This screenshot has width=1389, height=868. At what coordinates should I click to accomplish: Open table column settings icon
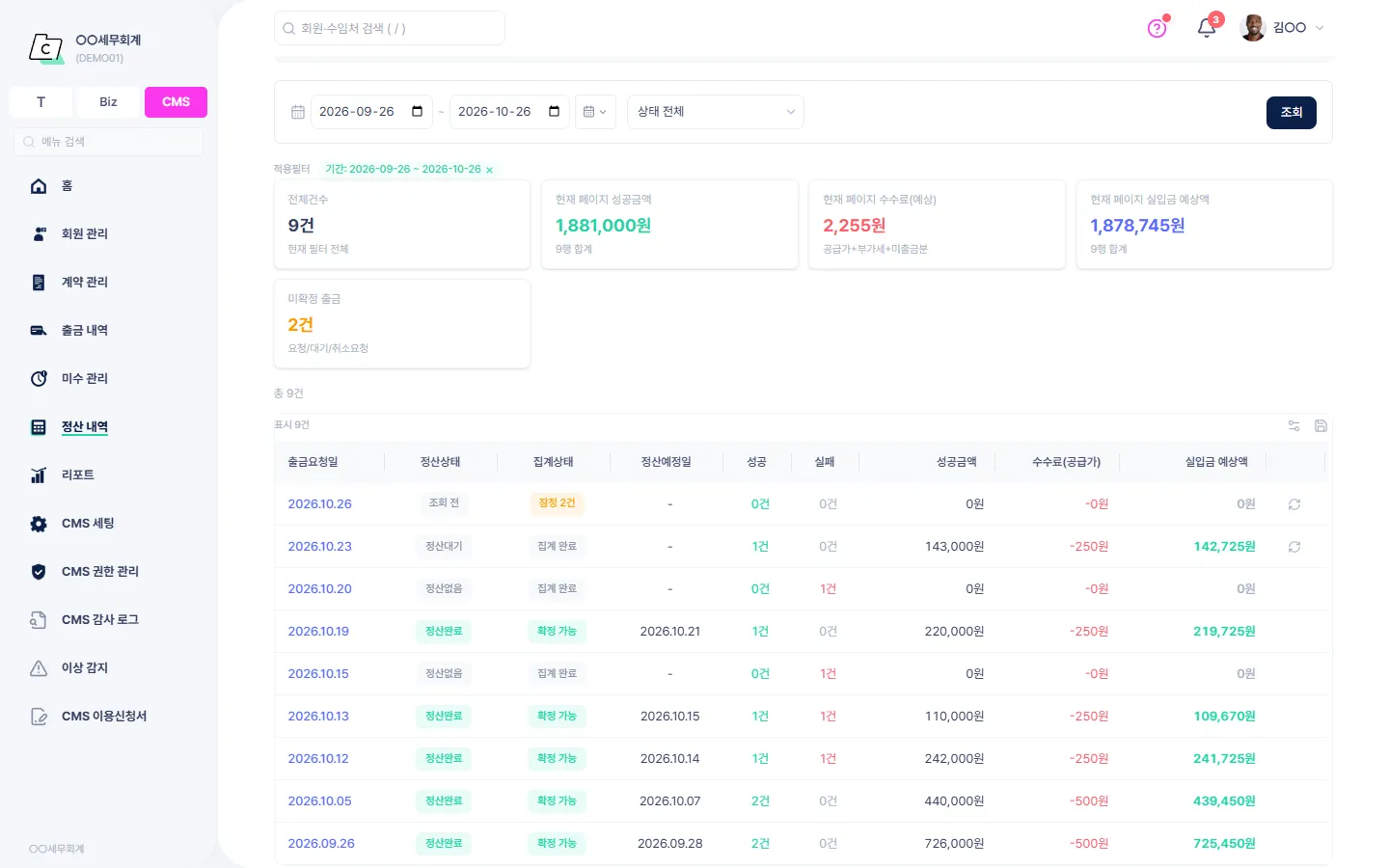(x=1294, y=425)
